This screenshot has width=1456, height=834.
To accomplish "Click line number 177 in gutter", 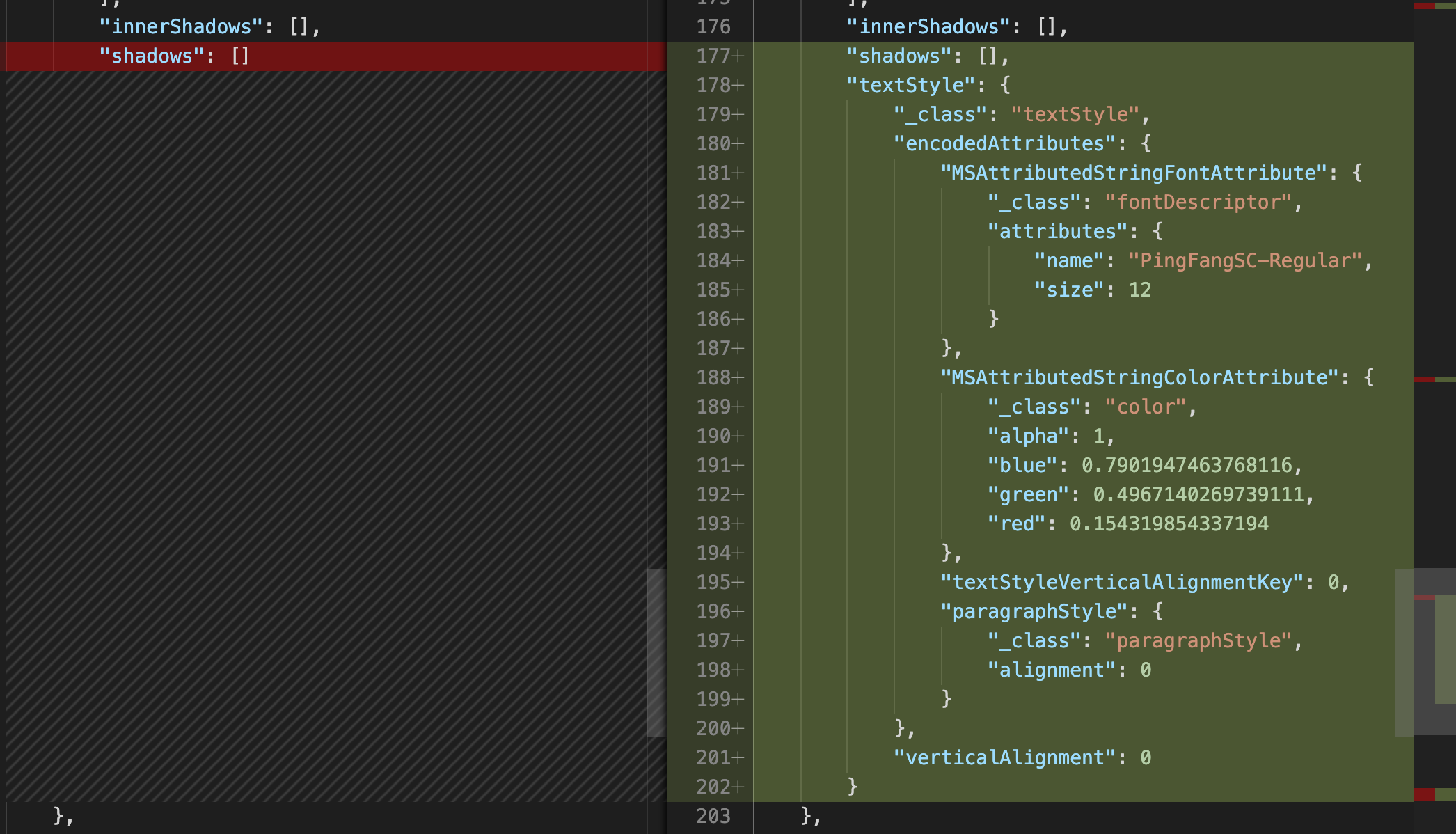I will tap(713, 56).
